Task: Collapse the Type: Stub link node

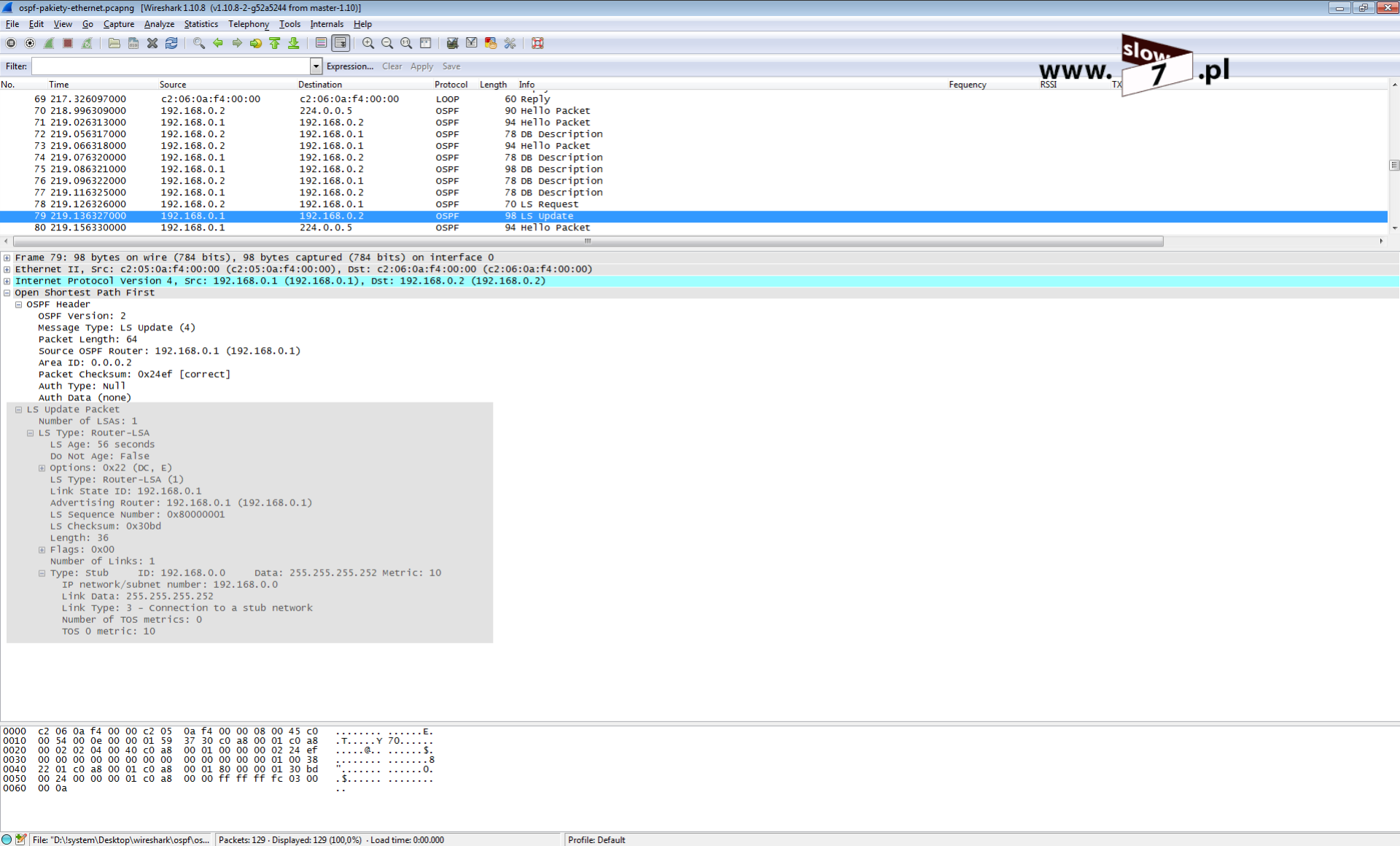Action: click(42, 573)
